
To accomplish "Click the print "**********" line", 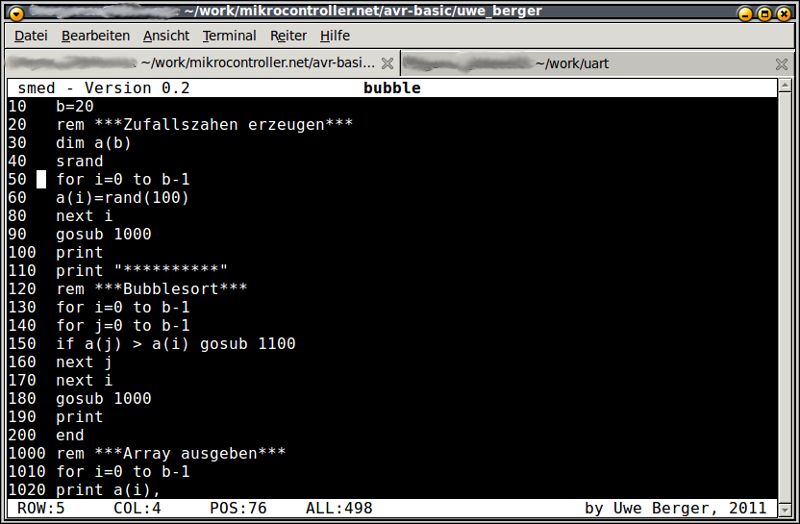I will pos(118,270).
